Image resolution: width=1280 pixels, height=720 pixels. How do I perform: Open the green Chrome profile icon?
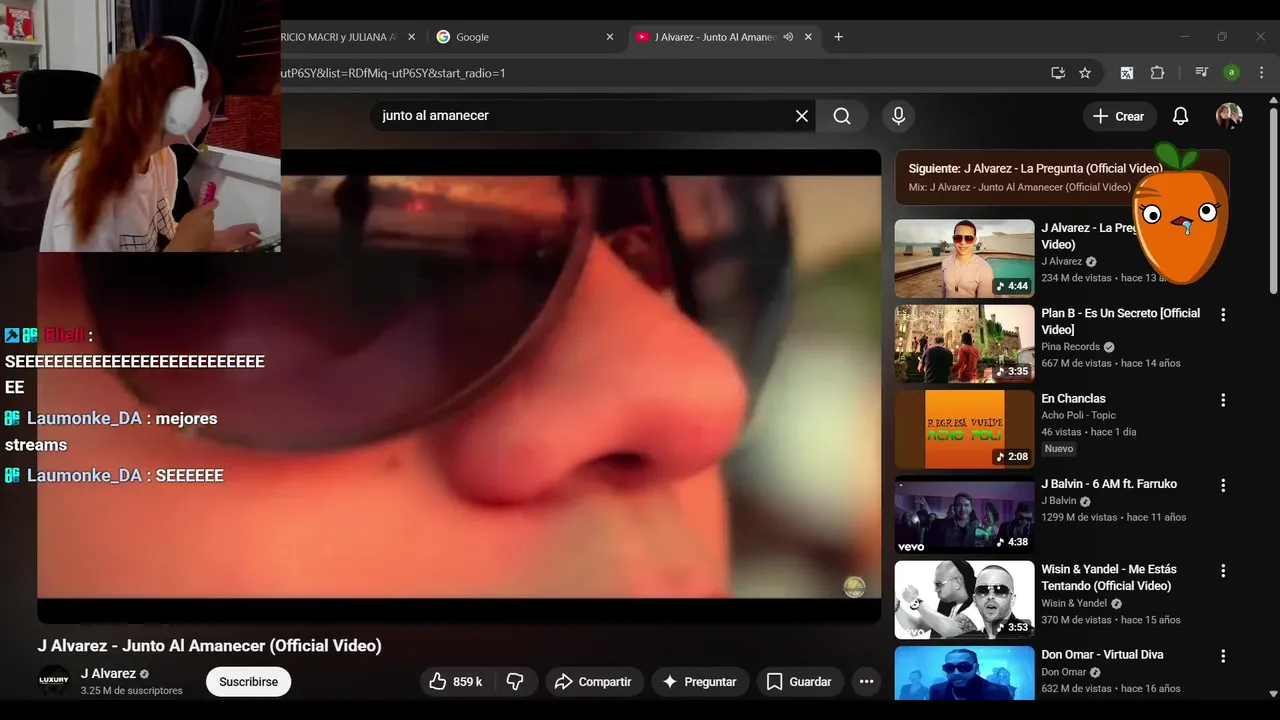point(1232,73)
